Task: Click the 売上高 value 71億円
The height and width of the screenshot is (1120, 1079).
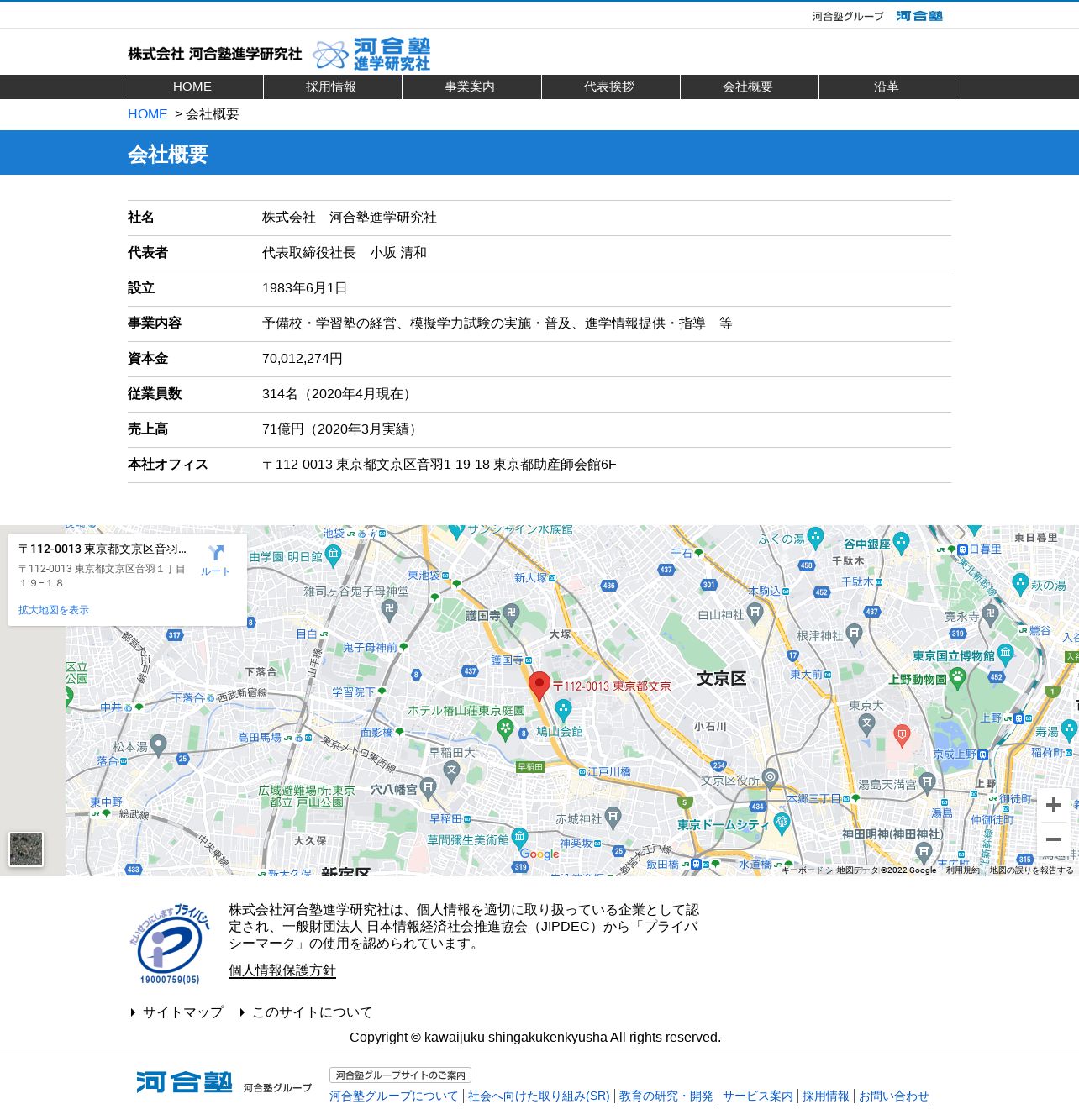Action: pos(342,429)
